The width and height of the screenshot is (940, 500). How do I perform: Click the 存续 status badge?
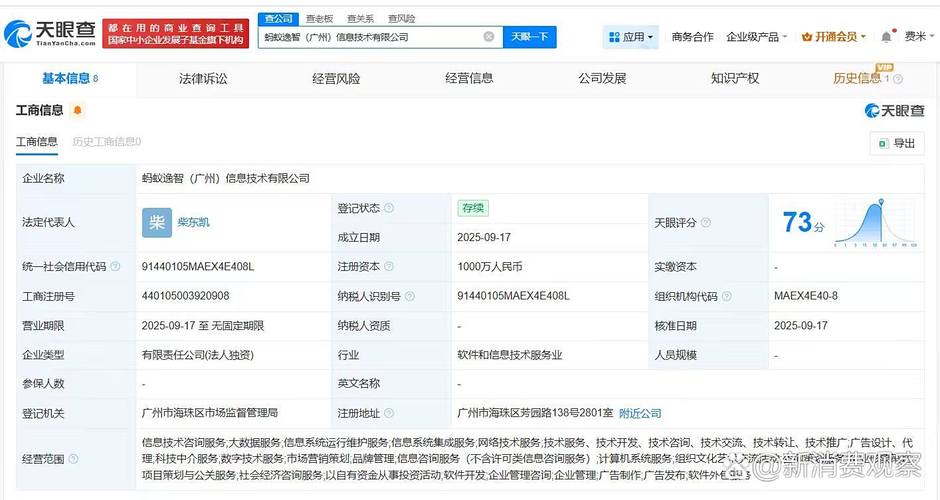tap(473, 208)
